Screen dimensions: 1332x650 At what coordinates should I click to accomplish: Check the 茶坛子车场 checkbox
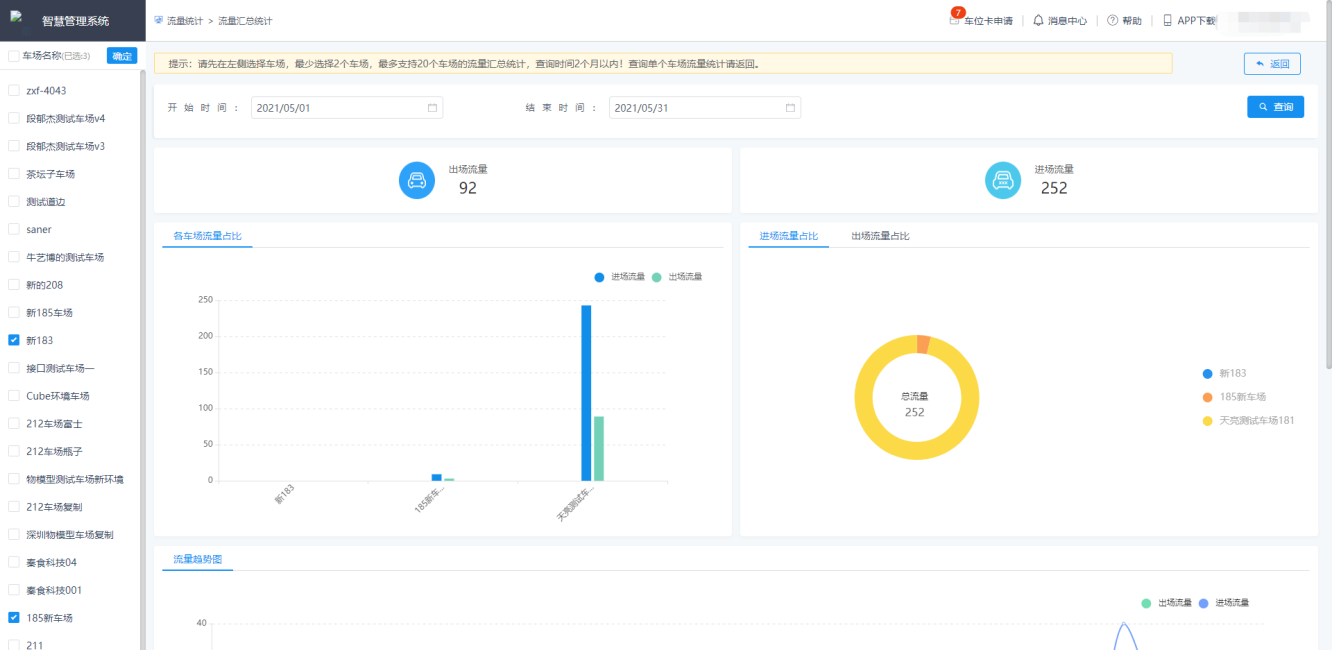[14, 174]
